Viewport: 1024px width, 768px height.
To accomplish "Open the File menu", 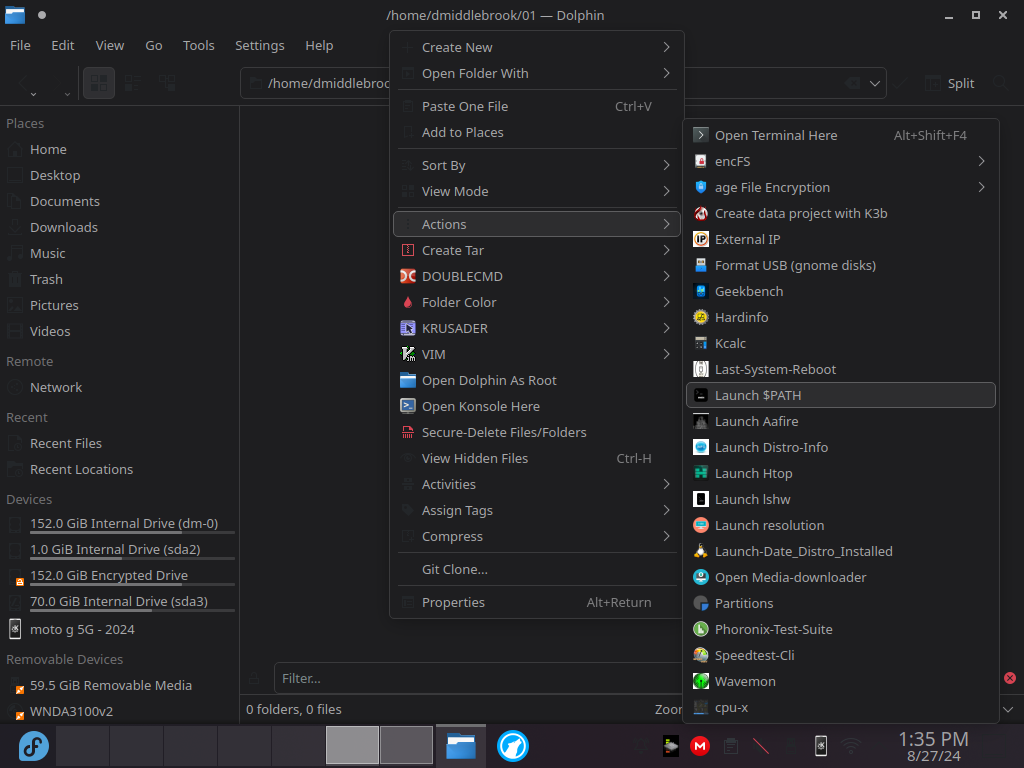I will coord(20,46).
